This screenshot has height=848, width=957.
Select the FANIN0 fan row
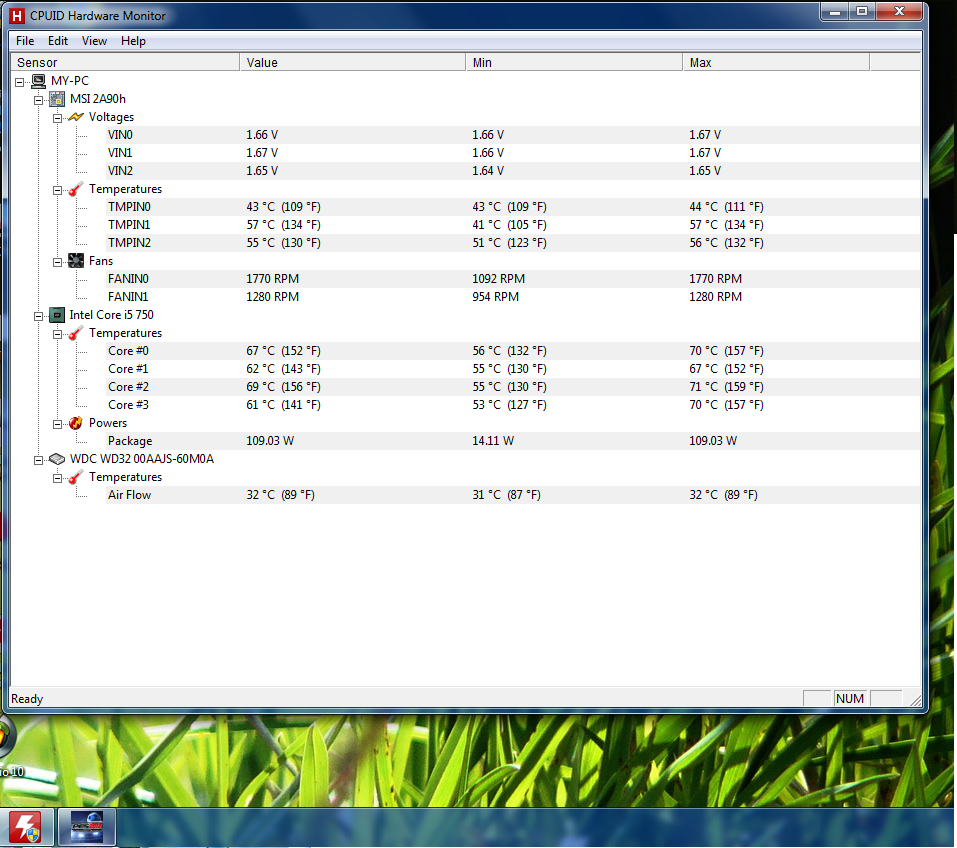click(x=513, y=279)
